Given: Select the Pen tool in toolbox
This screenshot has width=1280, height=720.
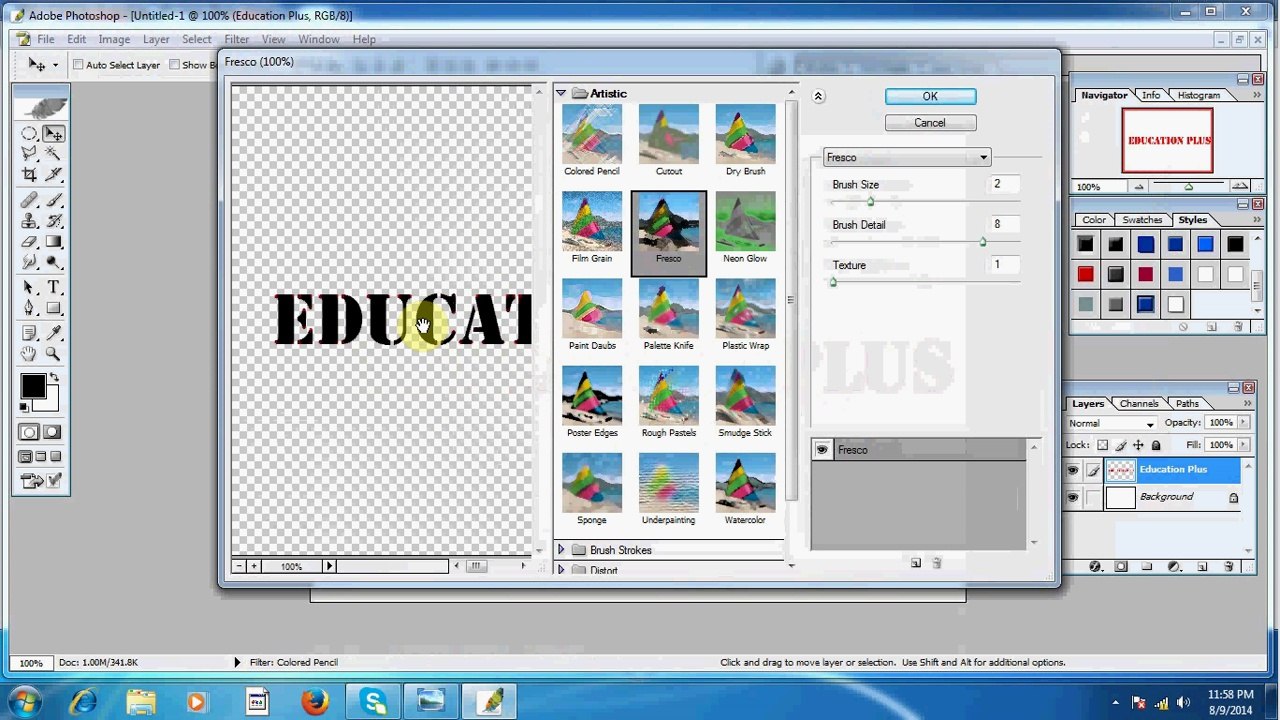Looking at the screenshot, I should pyautogui.click(x=29, y=309).
